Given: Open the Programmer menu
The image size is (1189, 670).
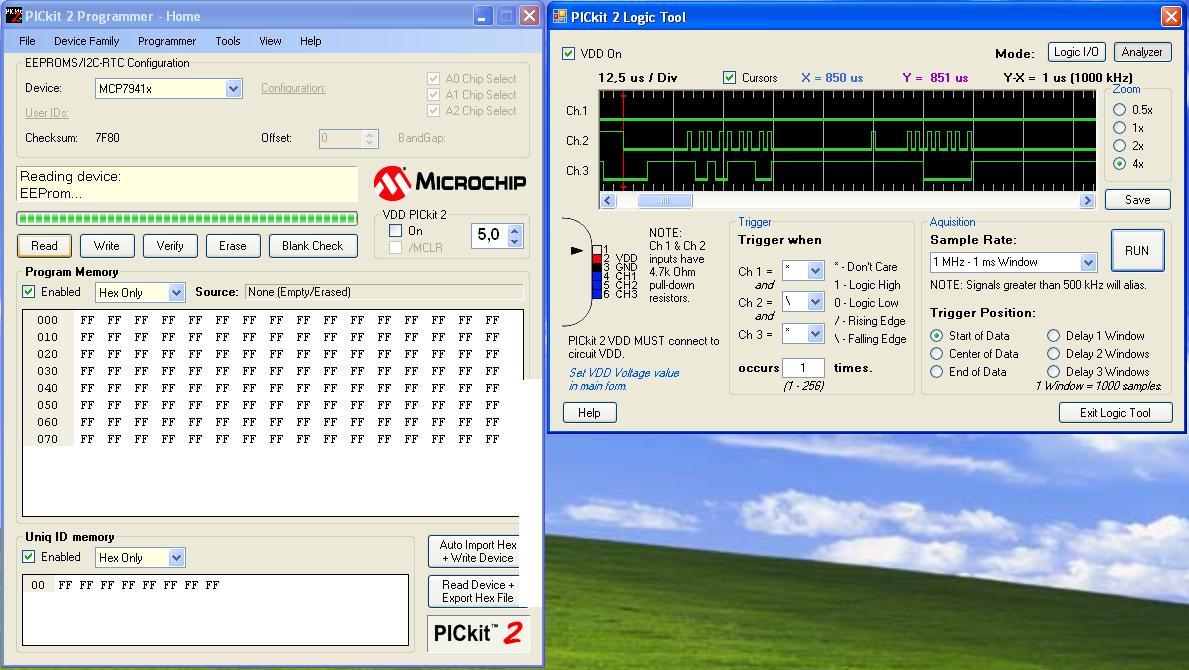Looking at the screenshot, I should click(167, 41).
